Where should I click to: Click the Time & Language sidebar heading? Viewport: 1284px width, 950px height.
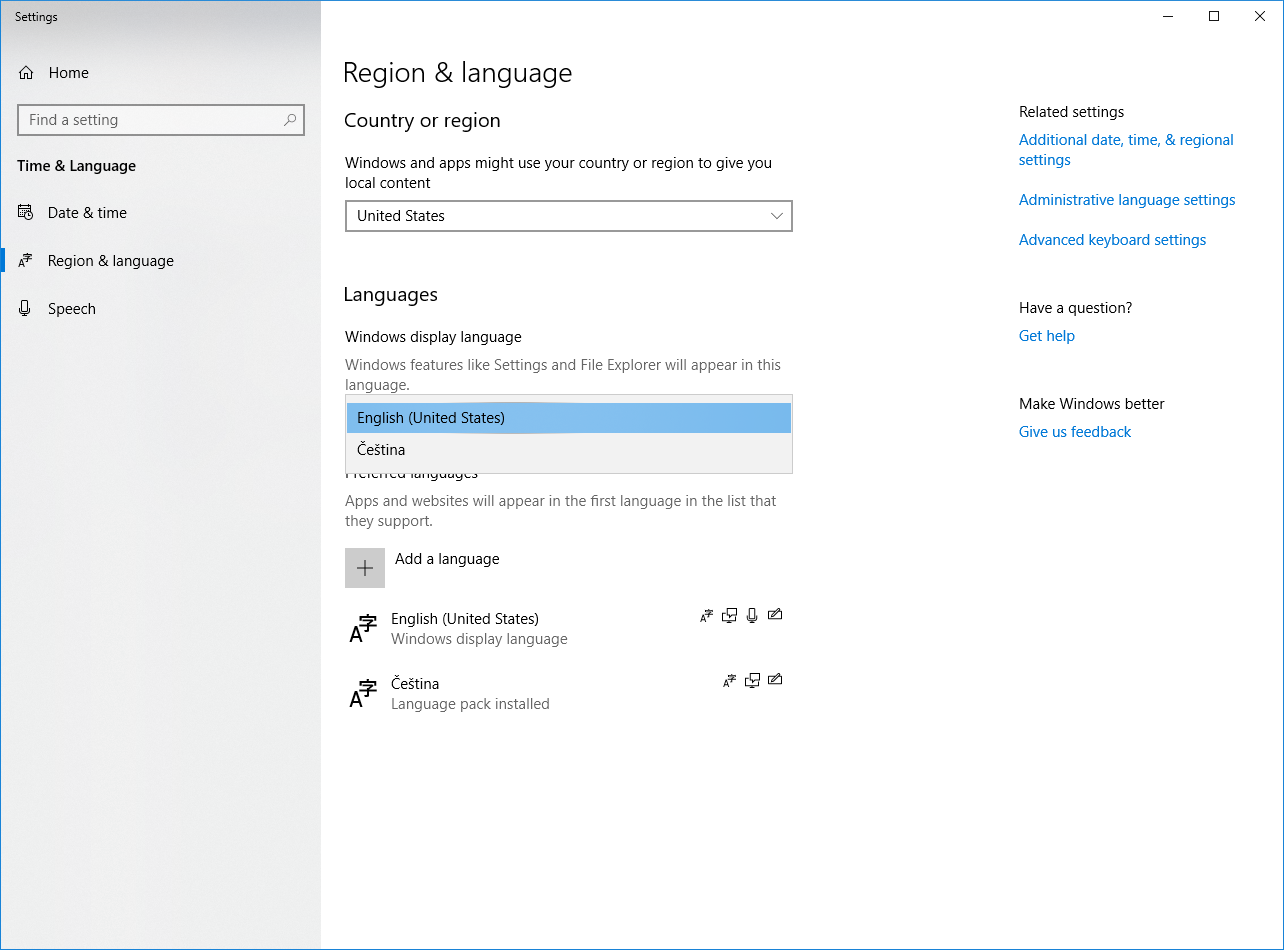point(76,166)
